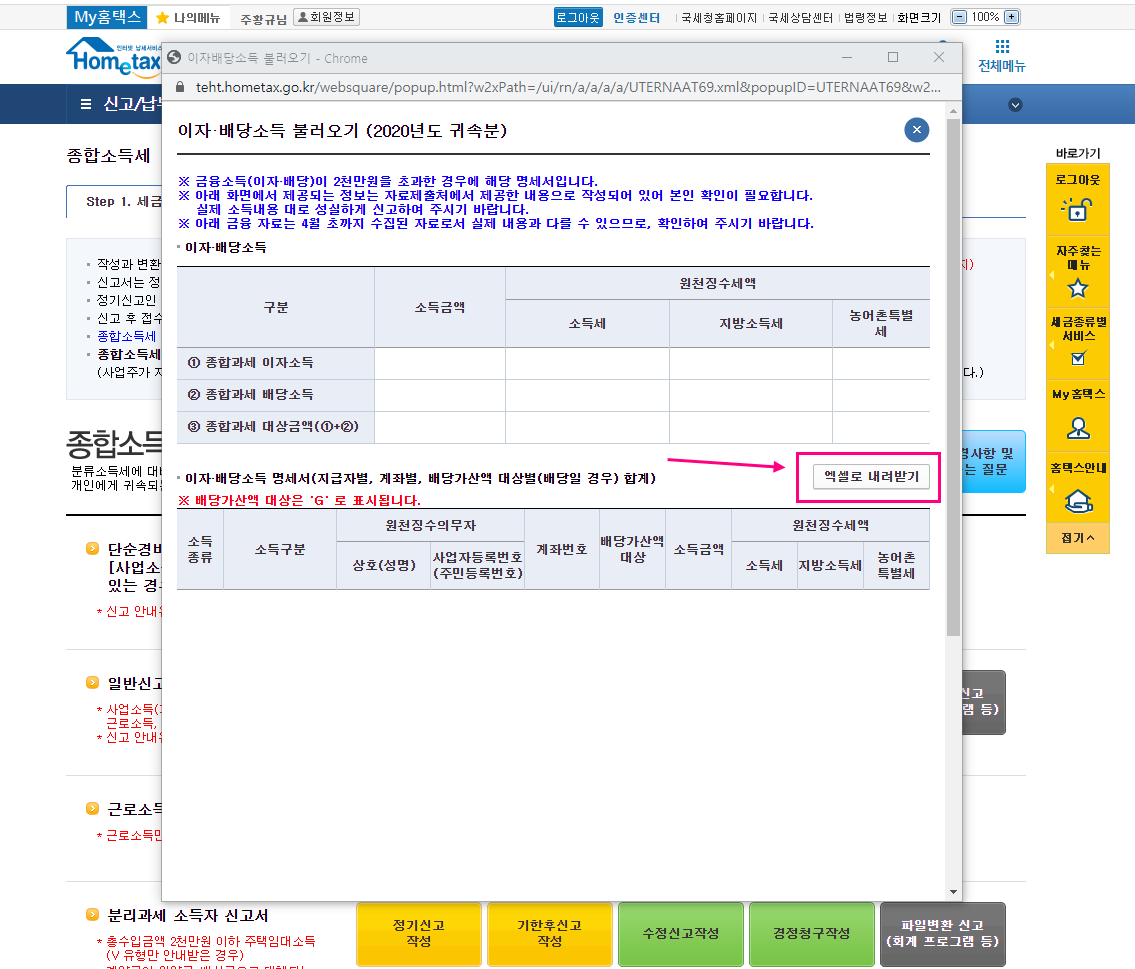Click the globe icon in Chrome title bar
Screen dimensions: 1135x969
[174, 58]
